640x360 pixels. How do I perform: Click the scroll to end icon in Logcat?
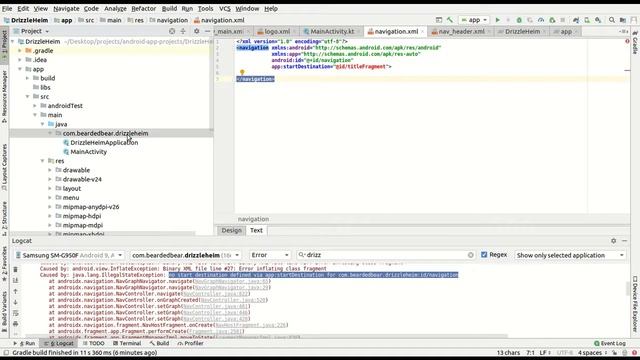tap(16, 280)
